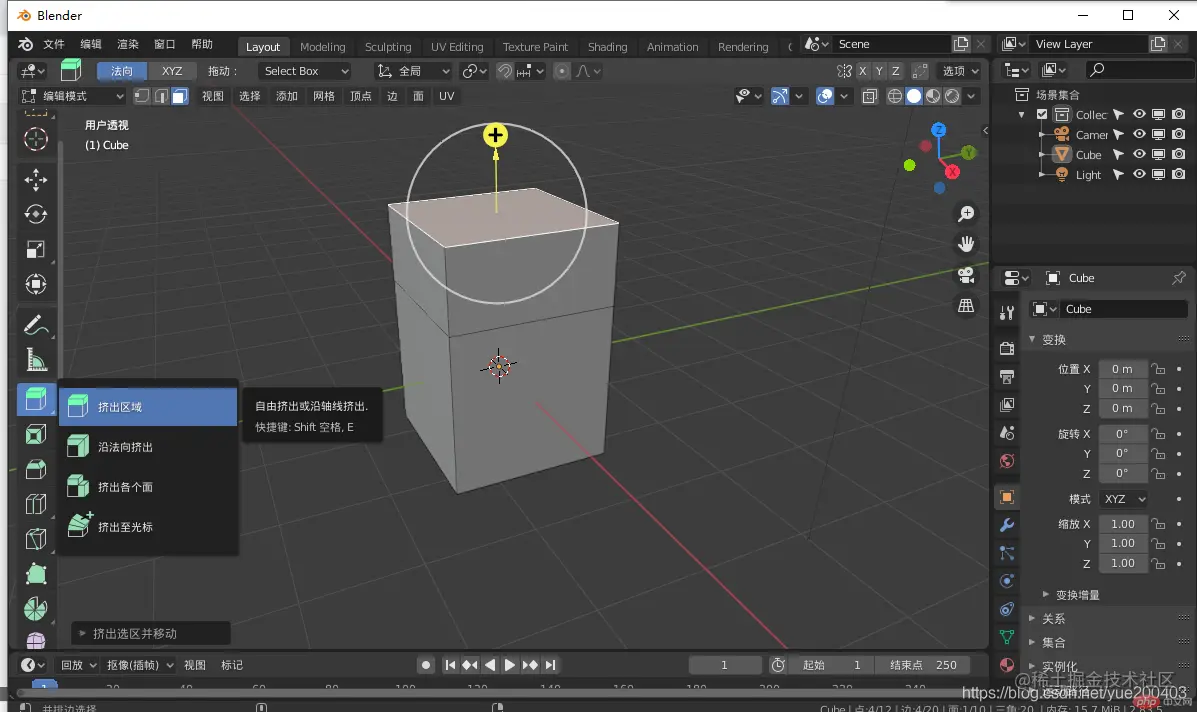Open the Material properties tab

click(1007, 665)
